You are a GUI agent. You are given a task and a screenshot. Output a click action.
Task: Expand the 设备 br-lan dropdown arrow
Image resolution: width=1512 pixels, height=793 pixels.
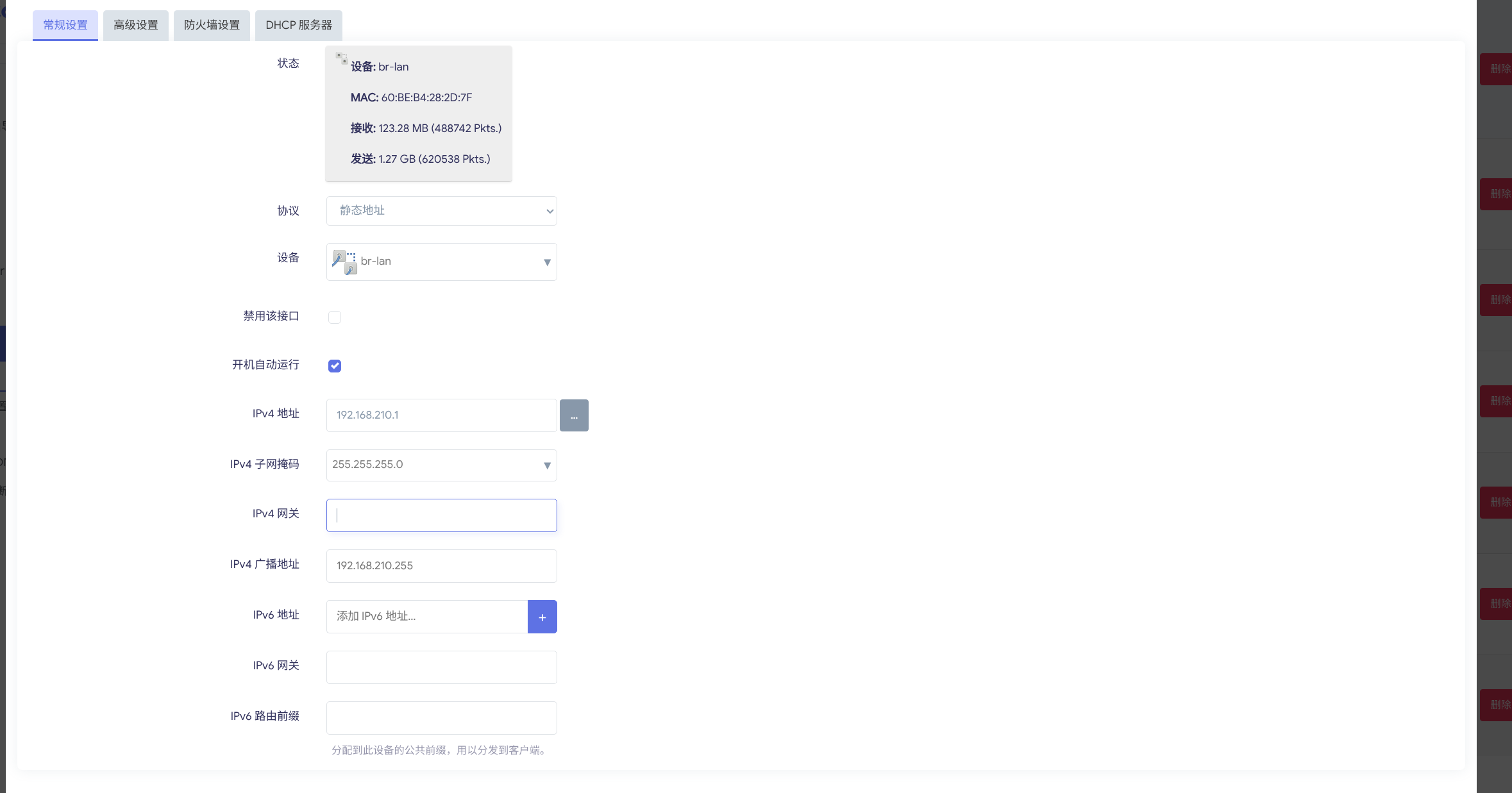pos(546,262)
